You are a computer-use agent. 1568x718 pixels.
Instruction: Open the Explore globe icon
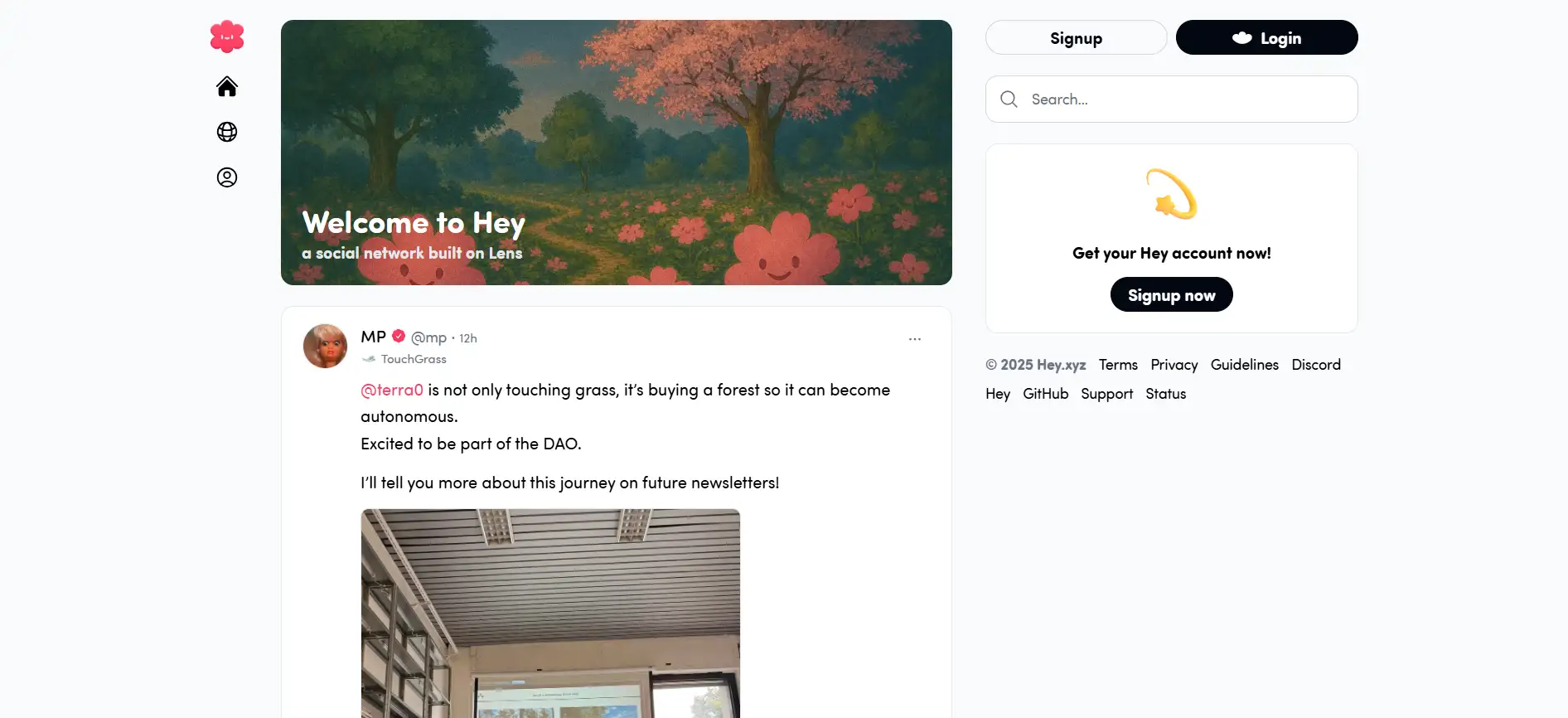(227, 132)
